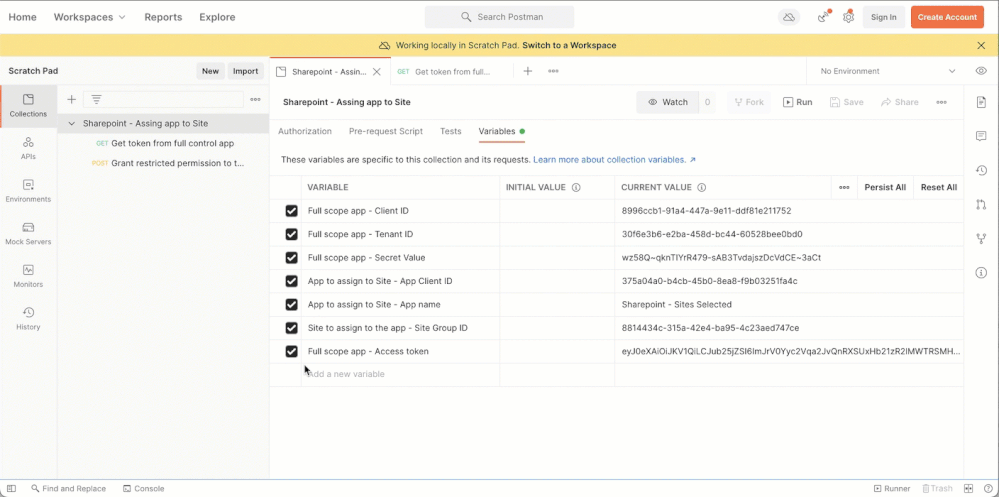Screen dimensions: 999x497
Task: Go to Home in top navigation
Action: (22, 17)
